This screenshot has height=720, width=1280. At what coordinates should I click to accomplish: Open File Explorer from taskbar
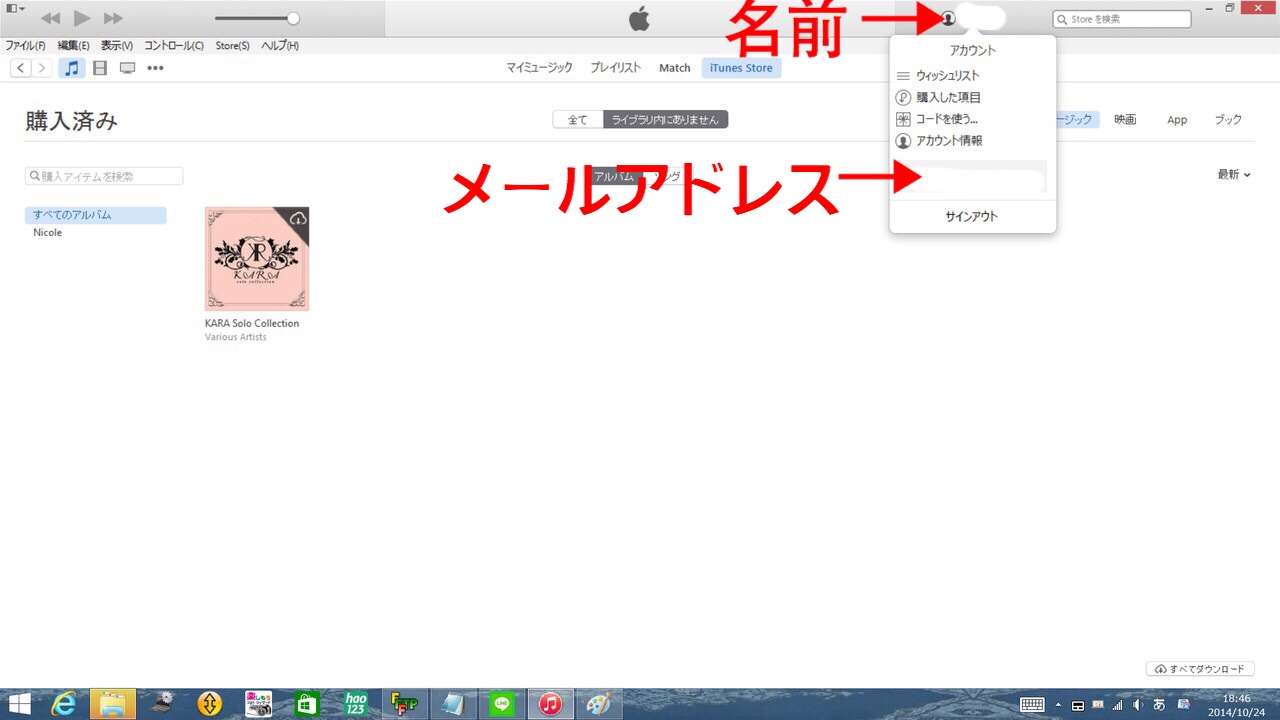tap(113, 704)
